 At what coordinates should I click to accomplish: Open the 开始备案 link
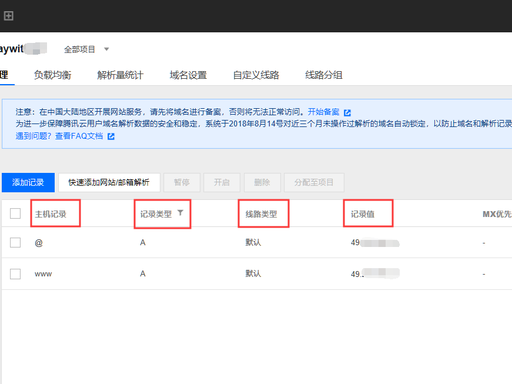point(323,112)
